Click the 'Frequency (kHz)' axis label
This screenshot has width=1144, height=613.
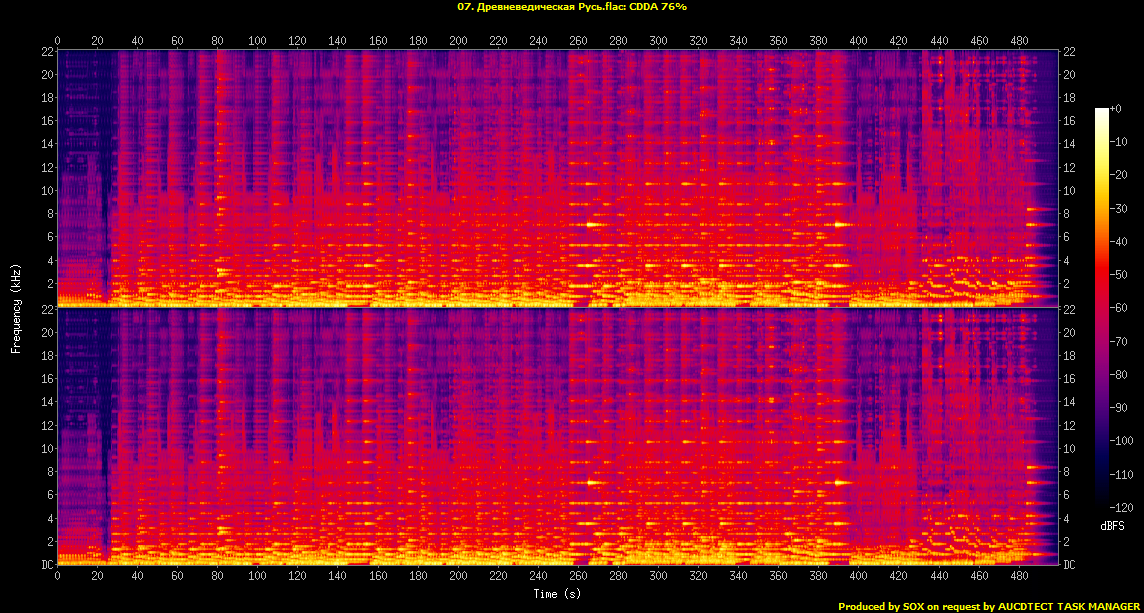click(16, 306)
